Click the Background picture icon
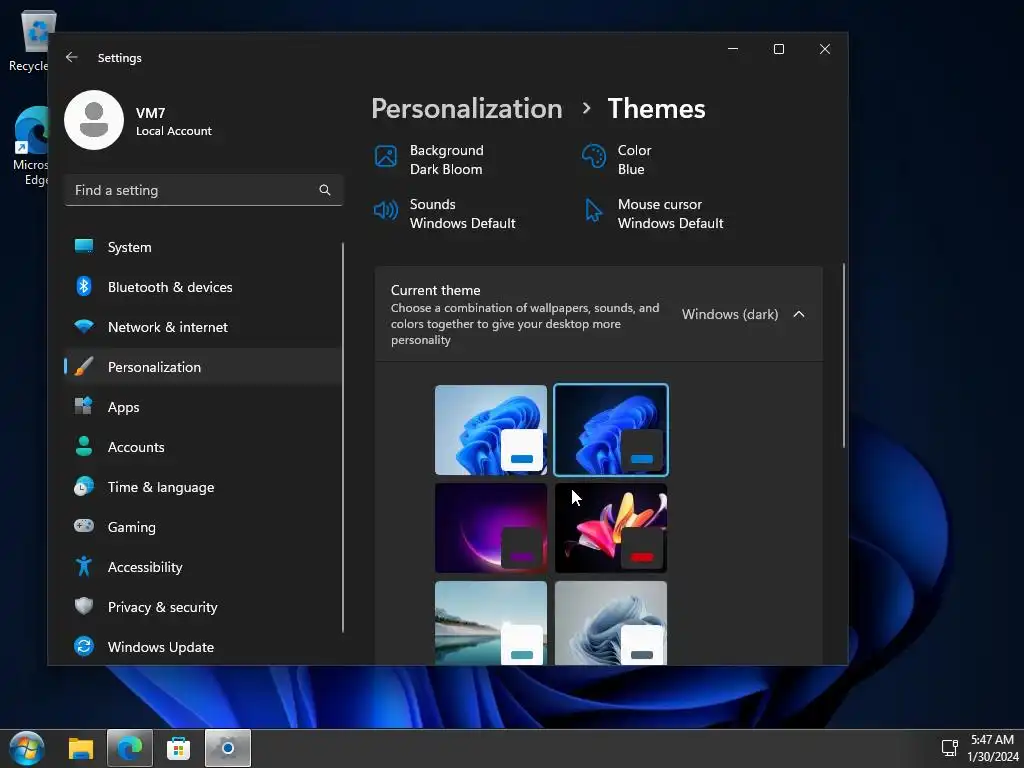Screen dimensions: 1024x768 tap(385, 157)
